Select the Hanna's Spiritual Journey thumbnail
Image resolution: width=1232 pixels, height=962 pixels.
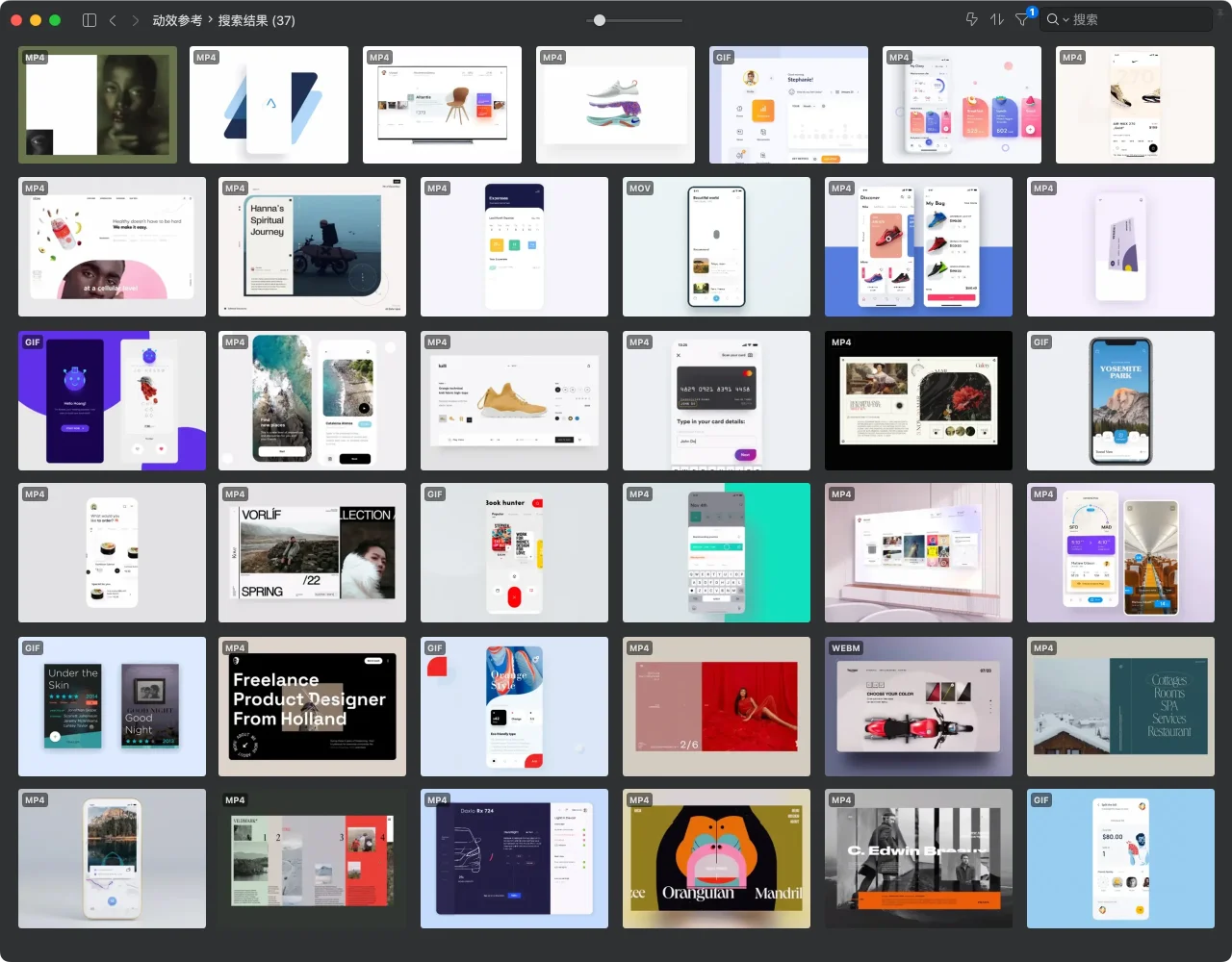tap(312, 246)
